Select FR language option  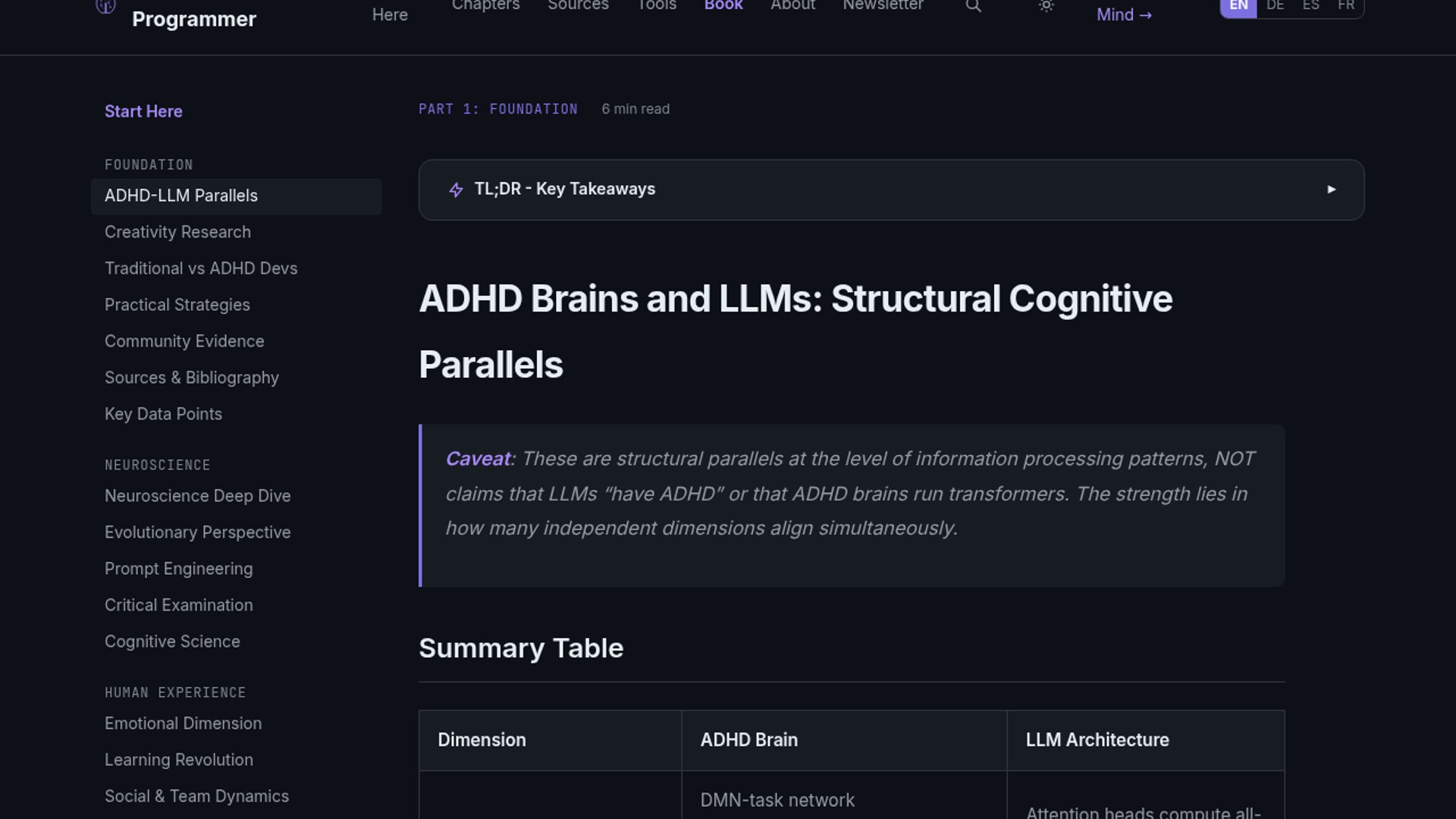(1346, 7)
